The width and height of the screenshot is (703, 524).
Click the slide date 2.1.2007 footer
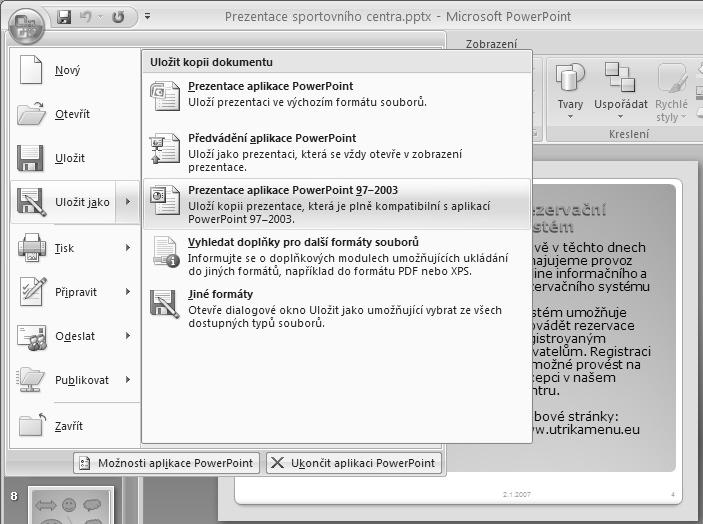click(x=516, y=494)
